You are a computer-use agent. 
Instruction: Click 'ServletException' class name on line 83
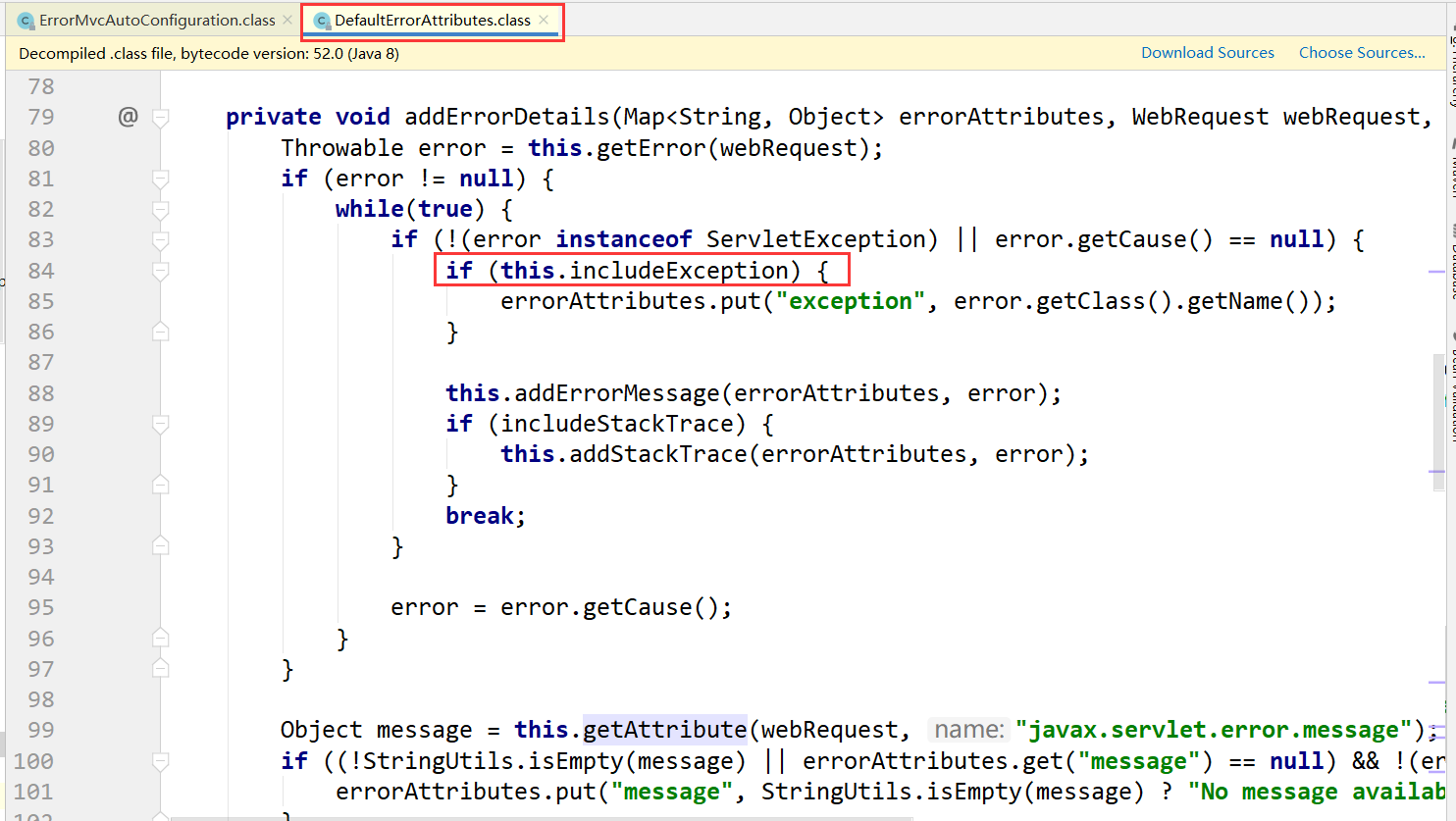(816, 239)
